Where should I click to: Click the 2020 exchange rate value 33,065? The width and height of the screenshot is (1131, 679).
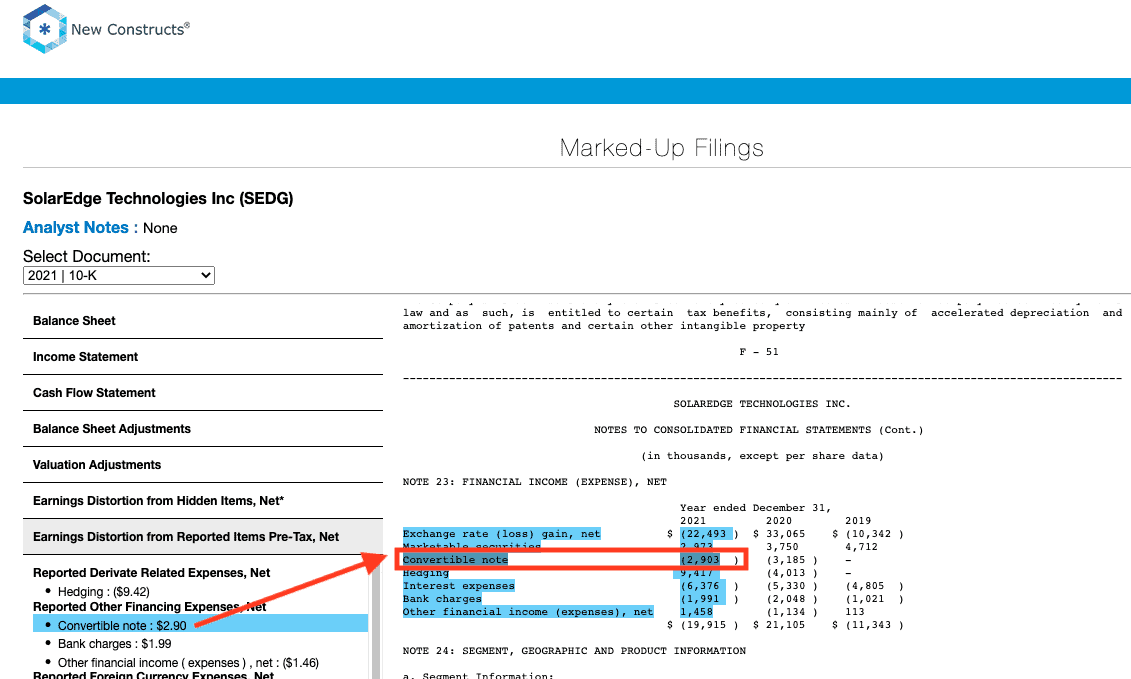pos(785,534)
